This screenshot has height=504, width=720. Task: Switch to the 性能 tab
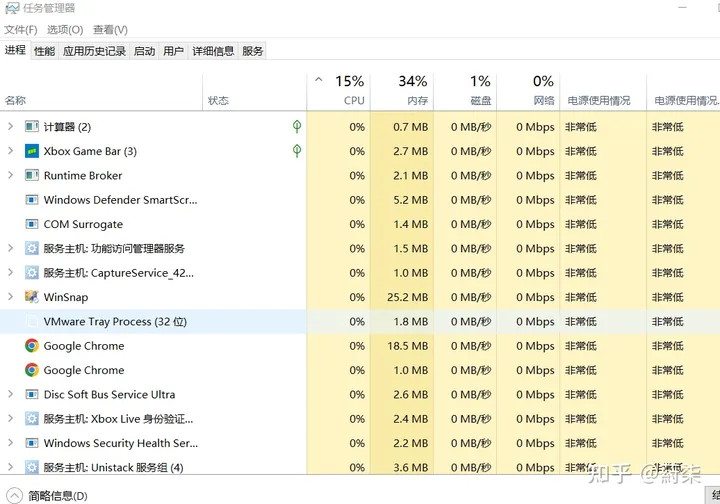coord(45,51)
